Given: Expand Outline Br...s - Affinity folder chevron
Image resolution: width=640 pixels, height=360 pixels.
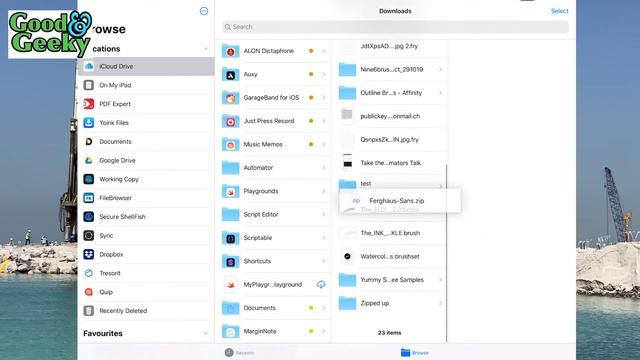Looking at the screenshot, I should pos(440,93).
